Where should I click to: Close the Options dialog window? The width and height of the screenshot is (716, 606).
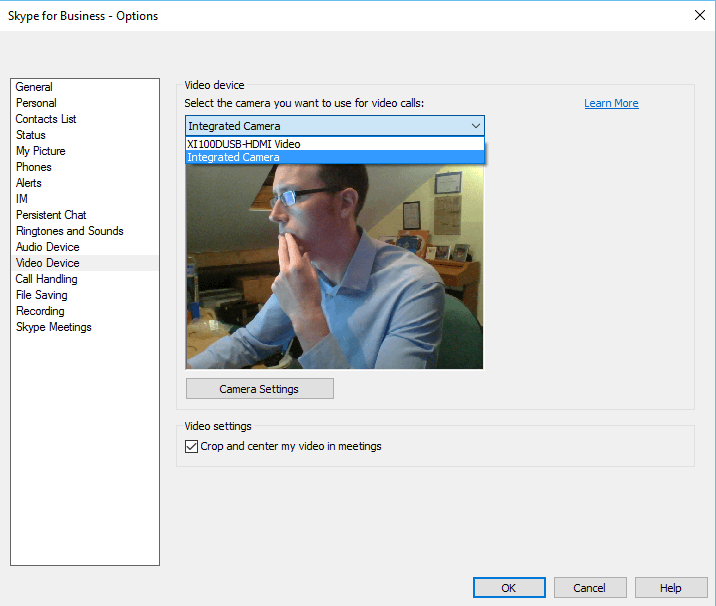coord(700,16)
